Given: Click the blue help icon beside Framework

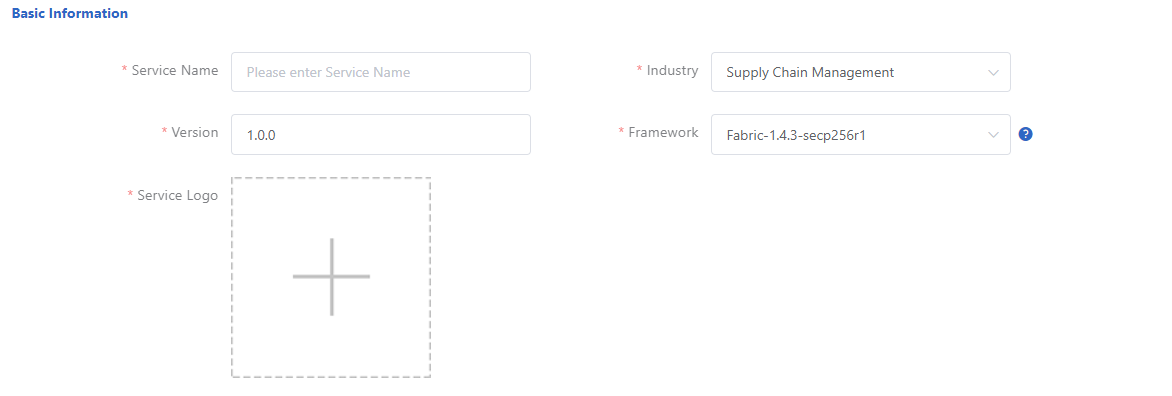Looking at the screenshot, I should point(1026,134).
